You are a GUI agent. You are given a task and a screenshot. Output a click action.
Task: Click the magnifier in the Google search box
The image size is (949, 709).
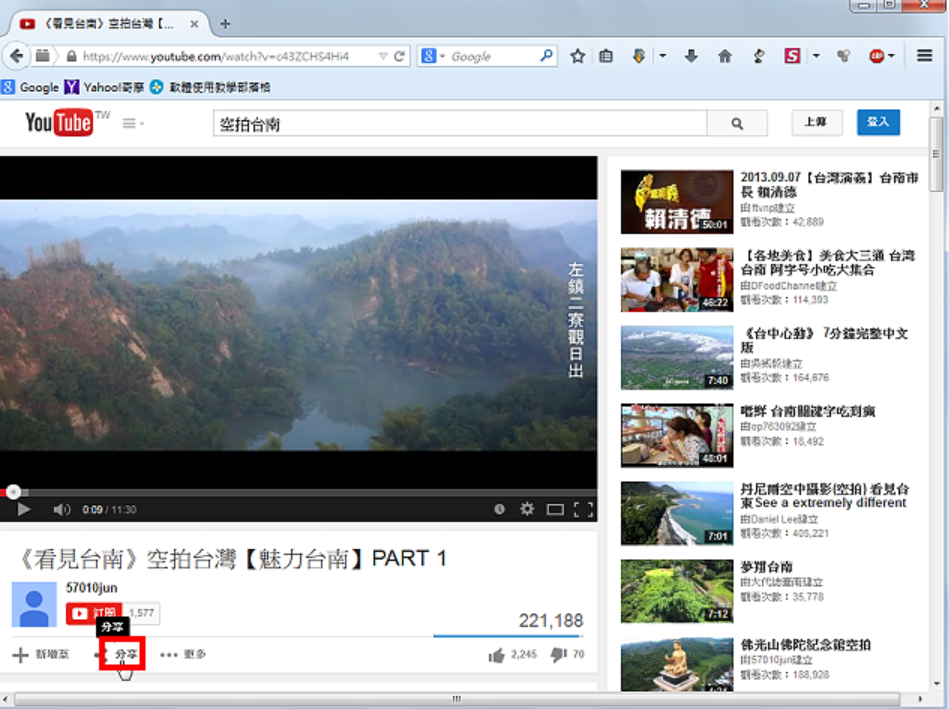click(546, 56)
